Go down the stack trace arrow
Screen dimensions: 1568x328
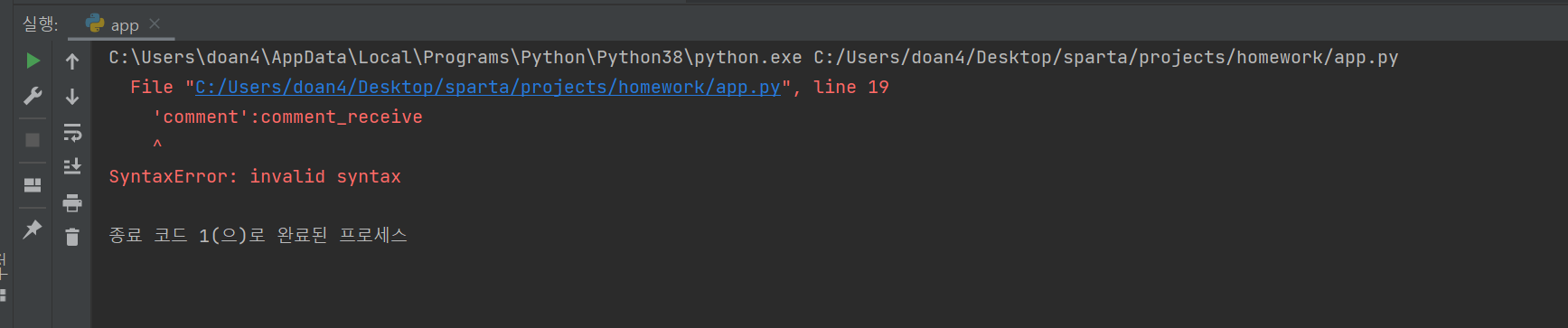[72, 96]
